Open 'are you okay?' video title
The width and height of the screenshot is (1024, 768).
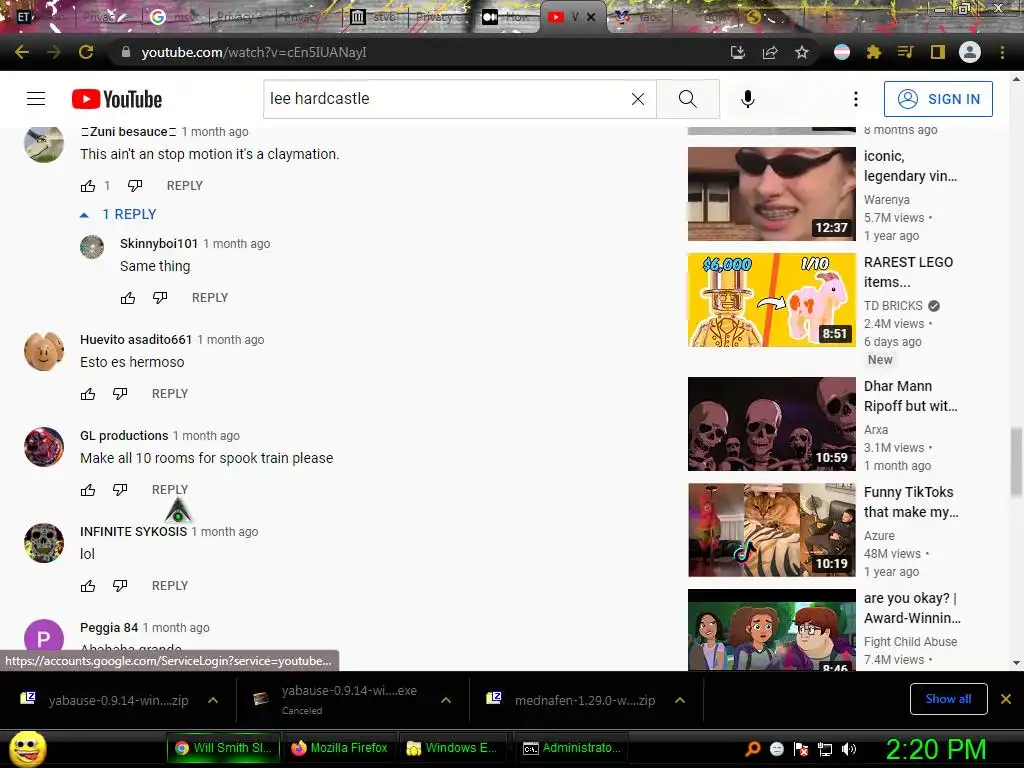912,608
